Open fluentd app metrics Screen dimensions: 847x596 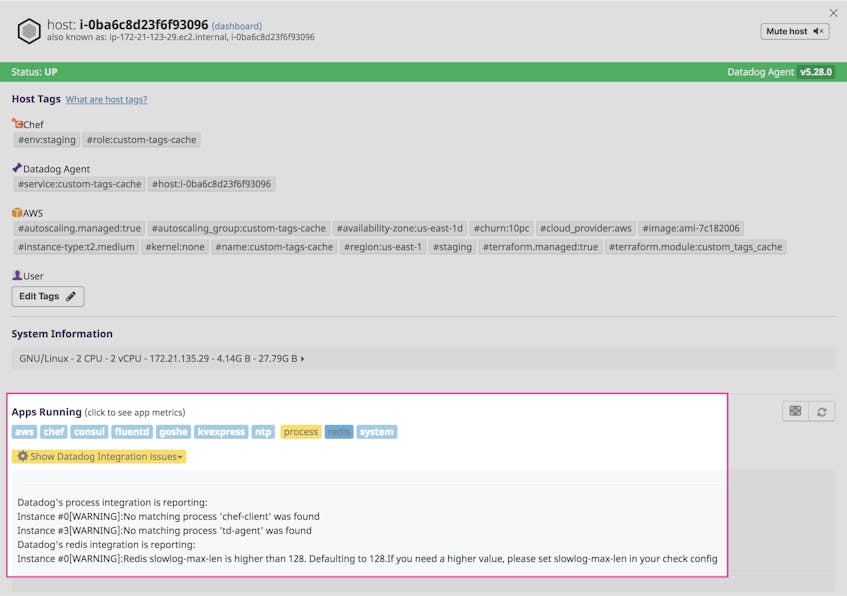[x=132, y=432]
